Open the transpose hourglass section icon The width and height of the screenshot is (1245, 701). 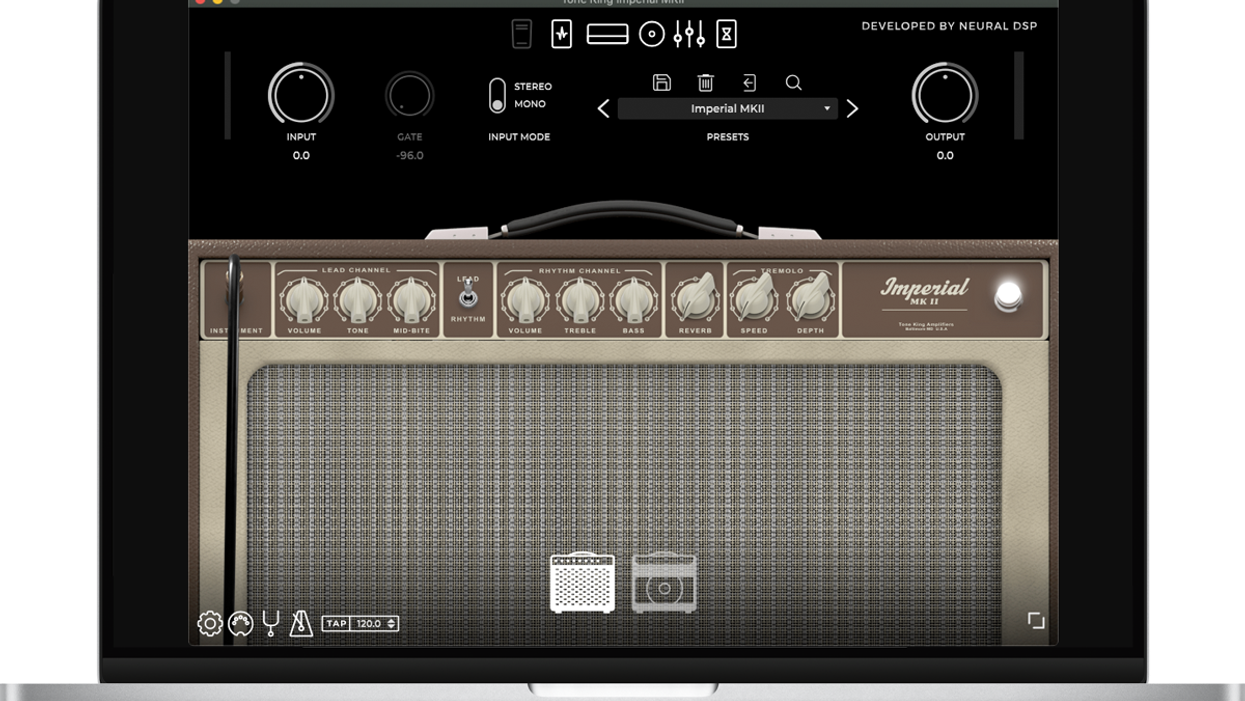click(x=729, y=33)
